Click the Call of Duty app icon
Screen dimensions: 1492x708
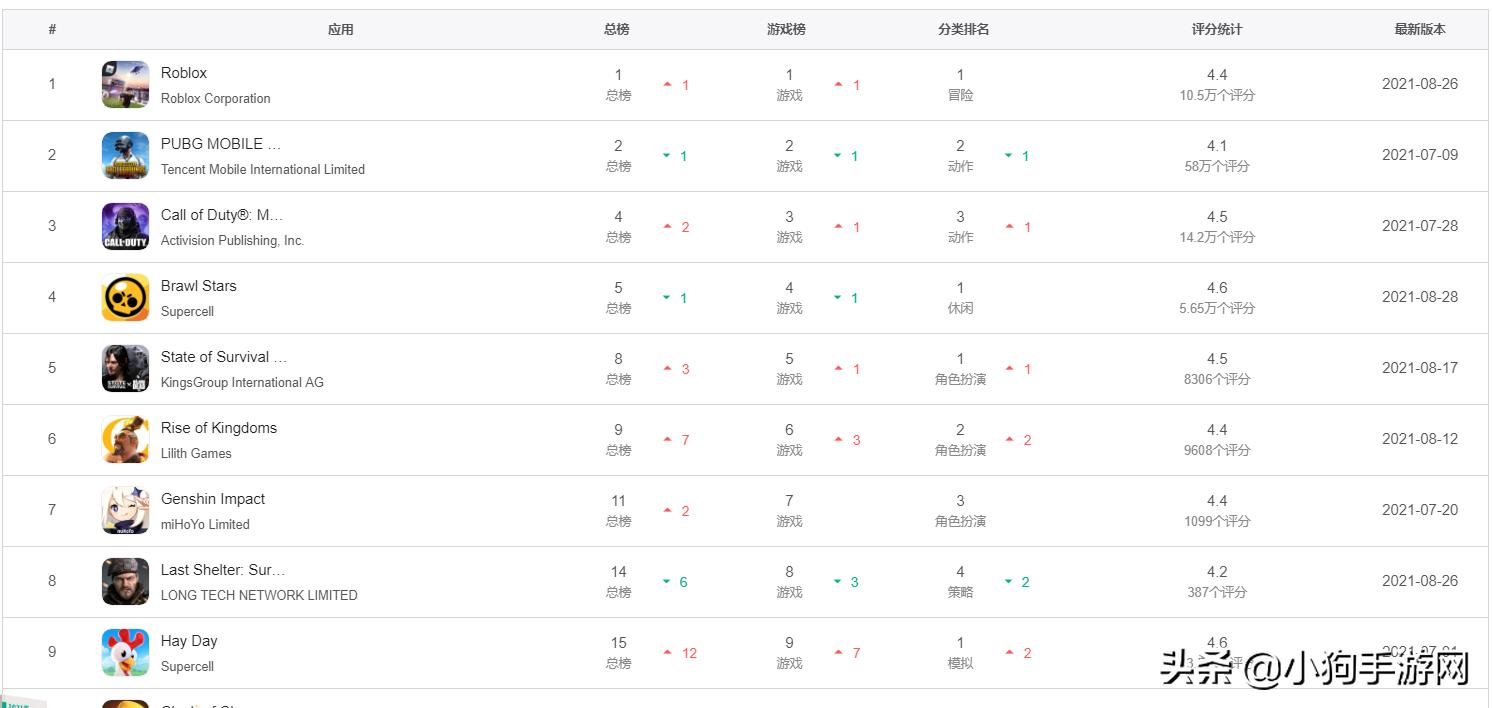[x=125, y=227]
